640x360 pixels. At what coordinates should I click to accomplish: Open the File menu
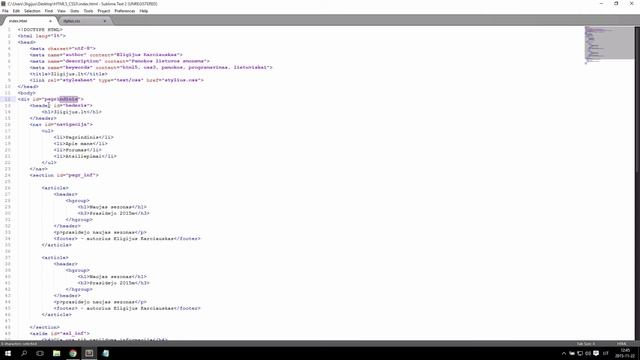pos(5,11)
